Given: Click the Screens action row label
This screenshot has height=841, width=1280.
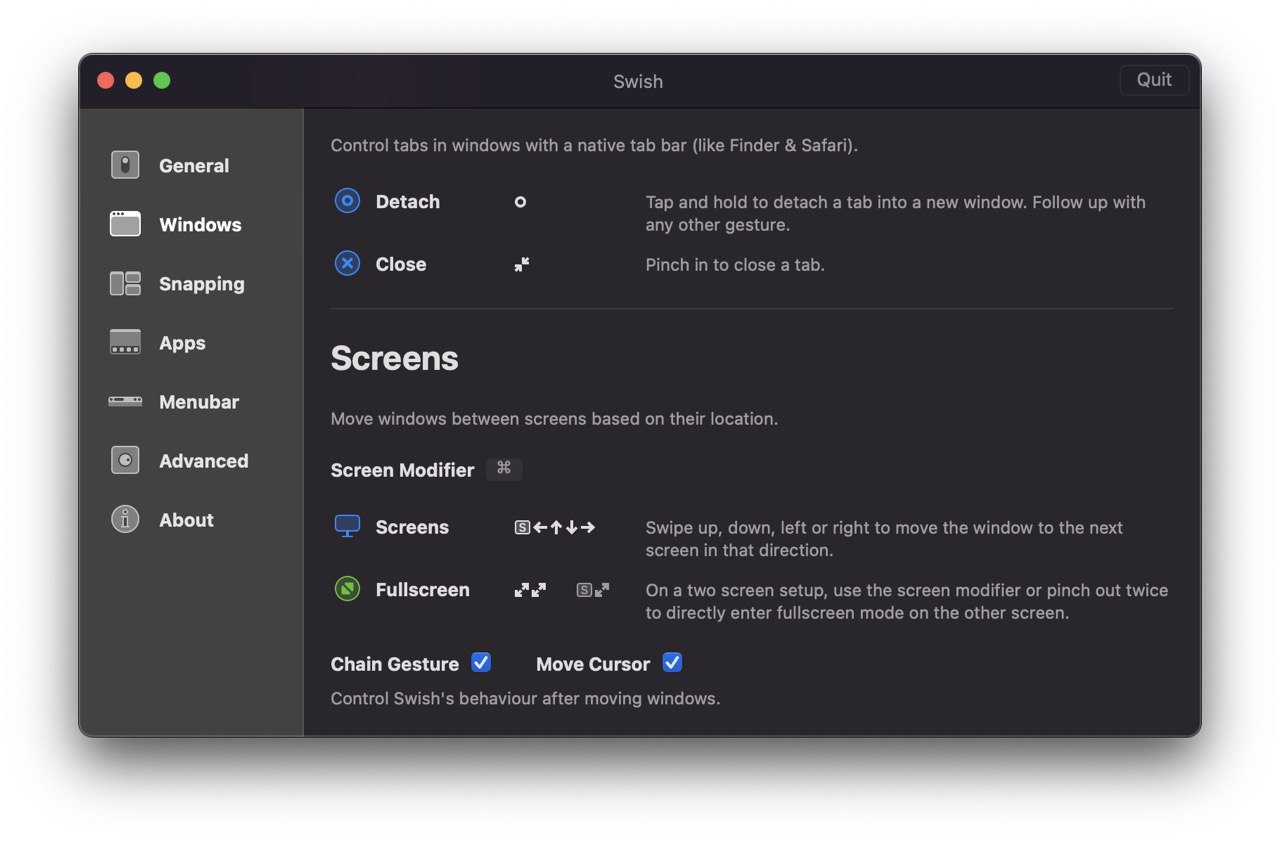Looking at the screenshot, I should [412, 527].
